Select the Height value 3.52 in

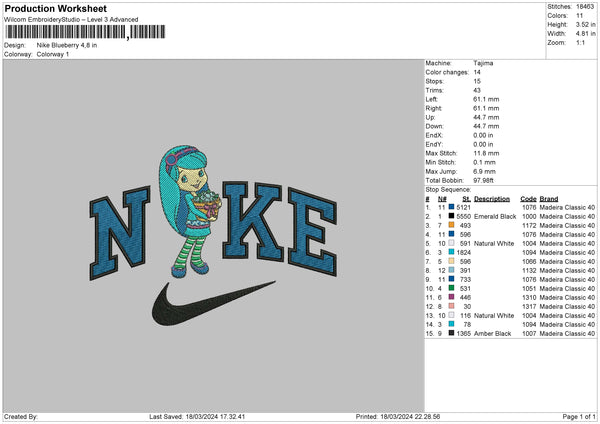[585, 24]
